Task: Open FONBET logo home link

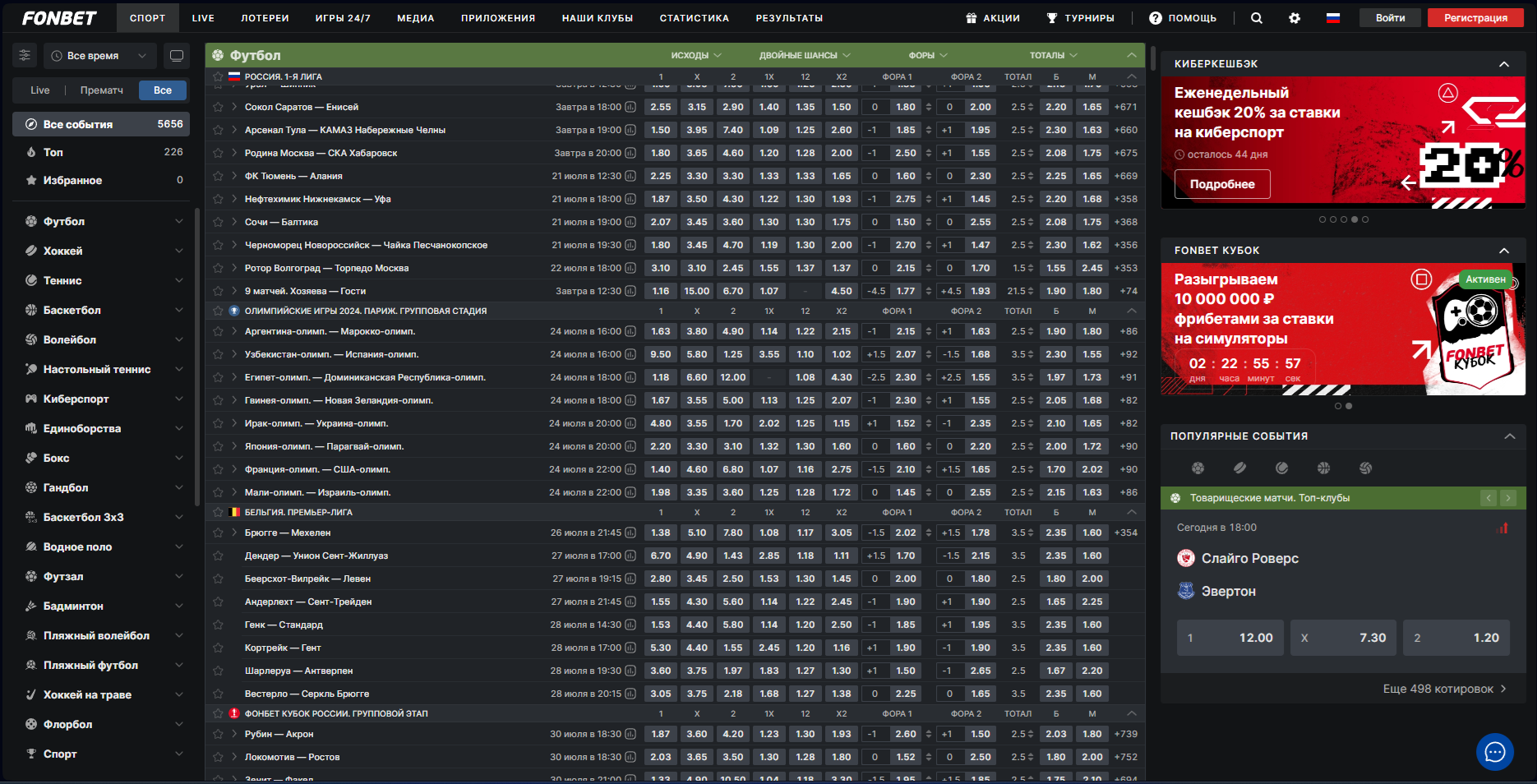Action: [x=59, y=18]
